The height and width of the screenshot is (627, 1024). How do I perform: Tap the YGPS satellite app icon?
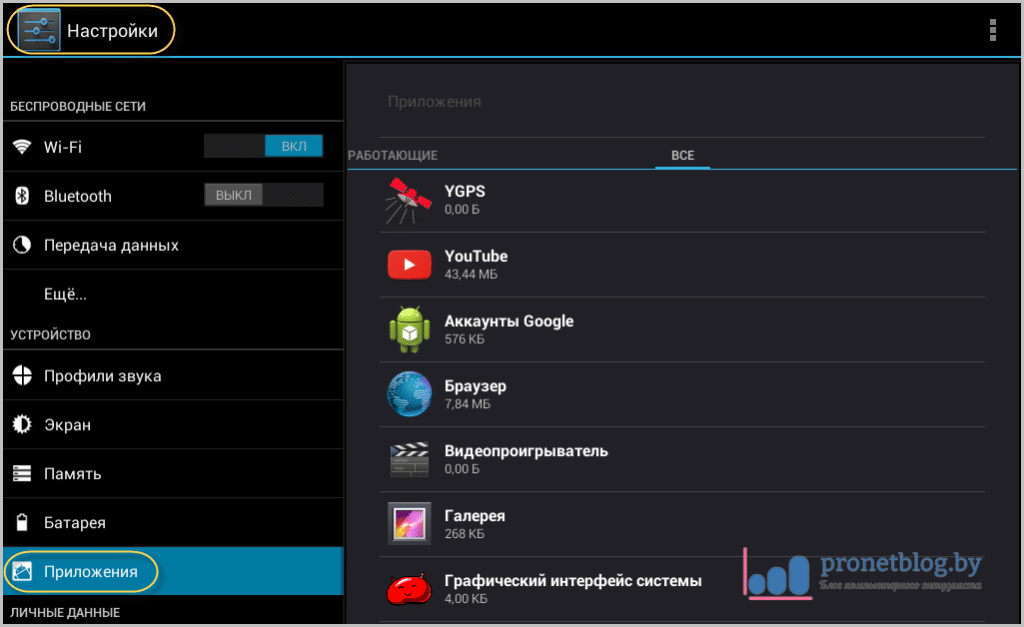[408, 199]
